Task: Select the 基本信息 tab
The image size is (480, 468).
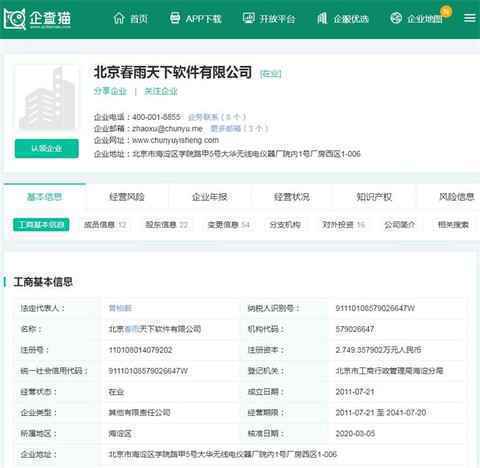Action: coord(44,197)
